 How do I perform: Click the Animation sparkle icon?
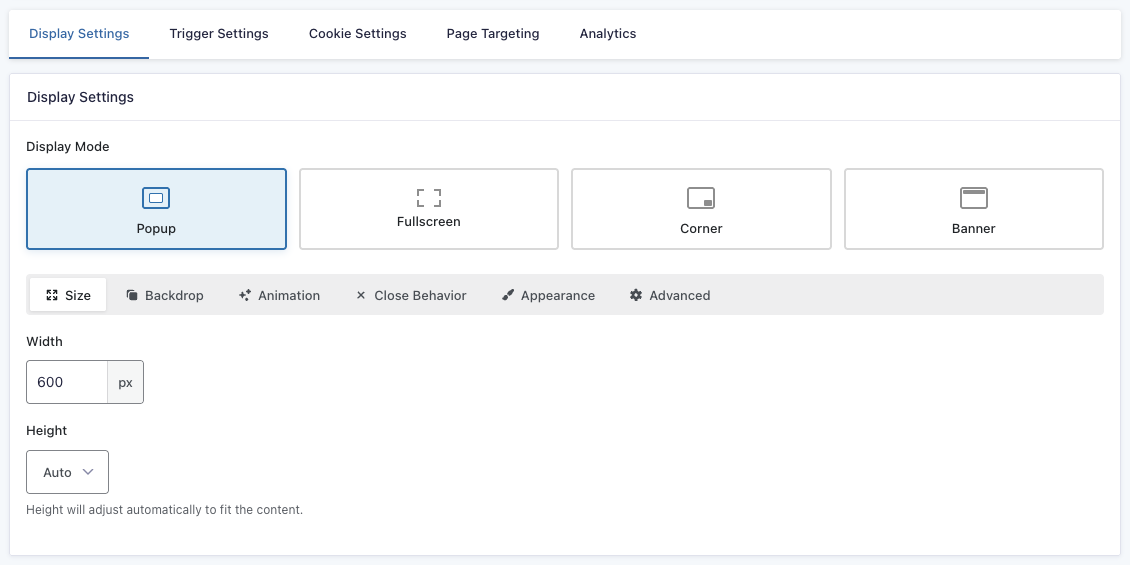click(245, 295)
